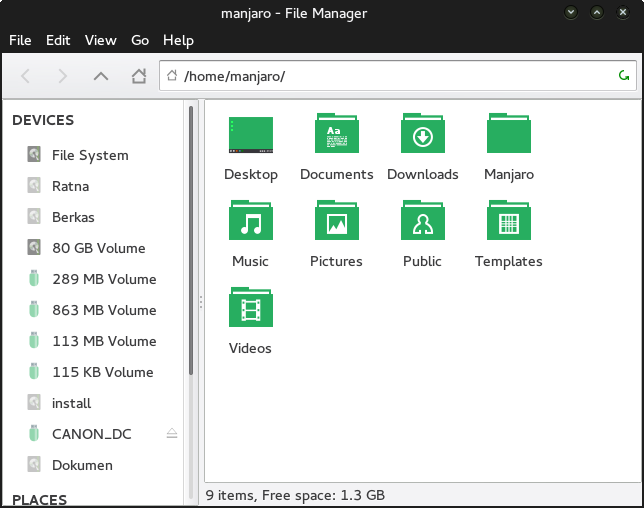The height and width of the screenshot is (508, 644).
Task: Close the File Manager window
Action: point(623,12)
